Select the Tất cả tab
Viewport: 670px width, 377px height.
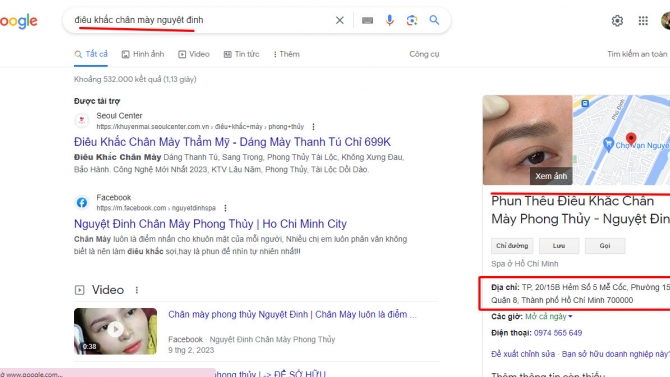(x=91, y=54)
